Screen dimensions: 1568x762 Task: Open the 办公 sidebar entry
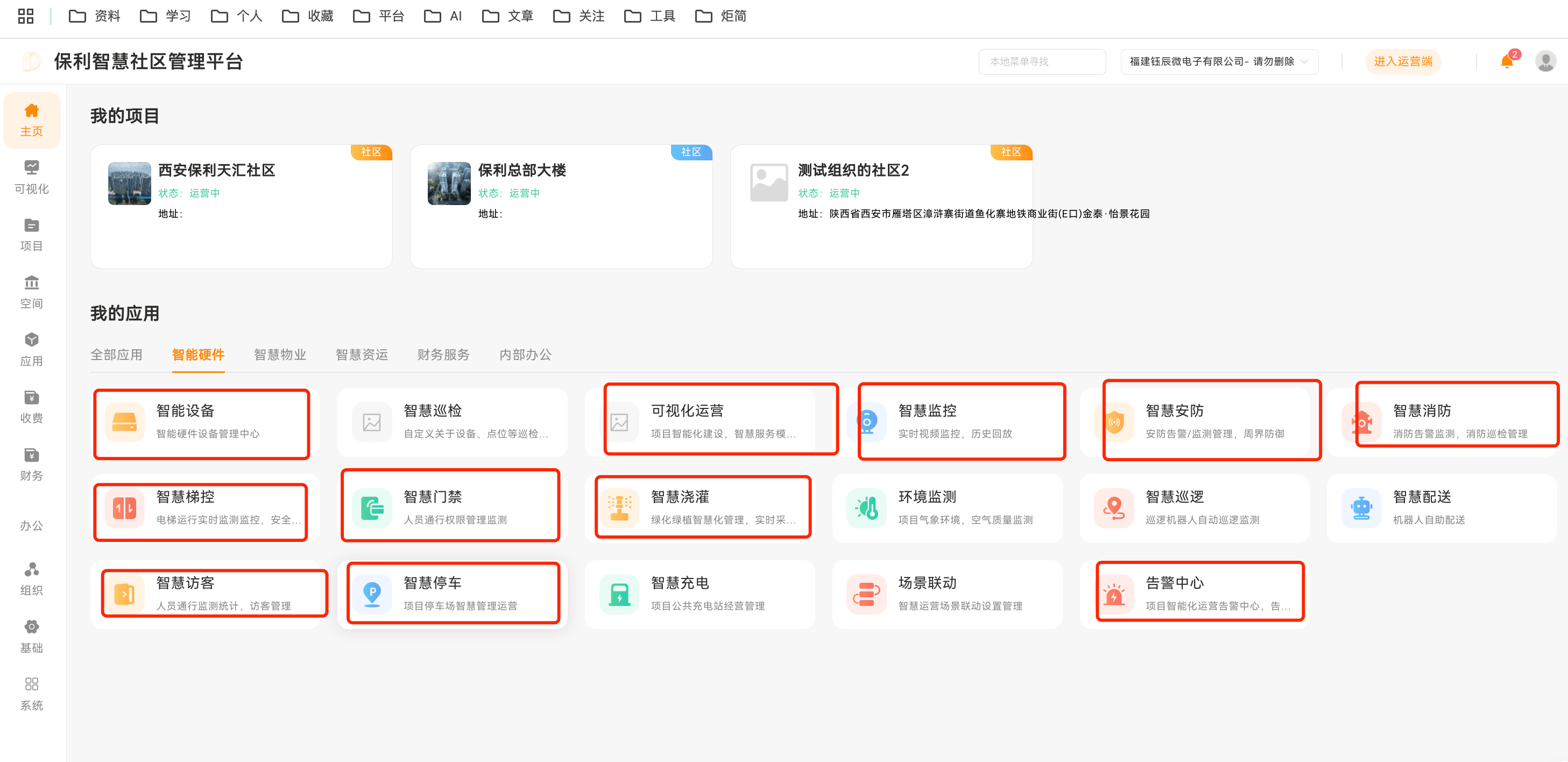(x=32, y=526)
